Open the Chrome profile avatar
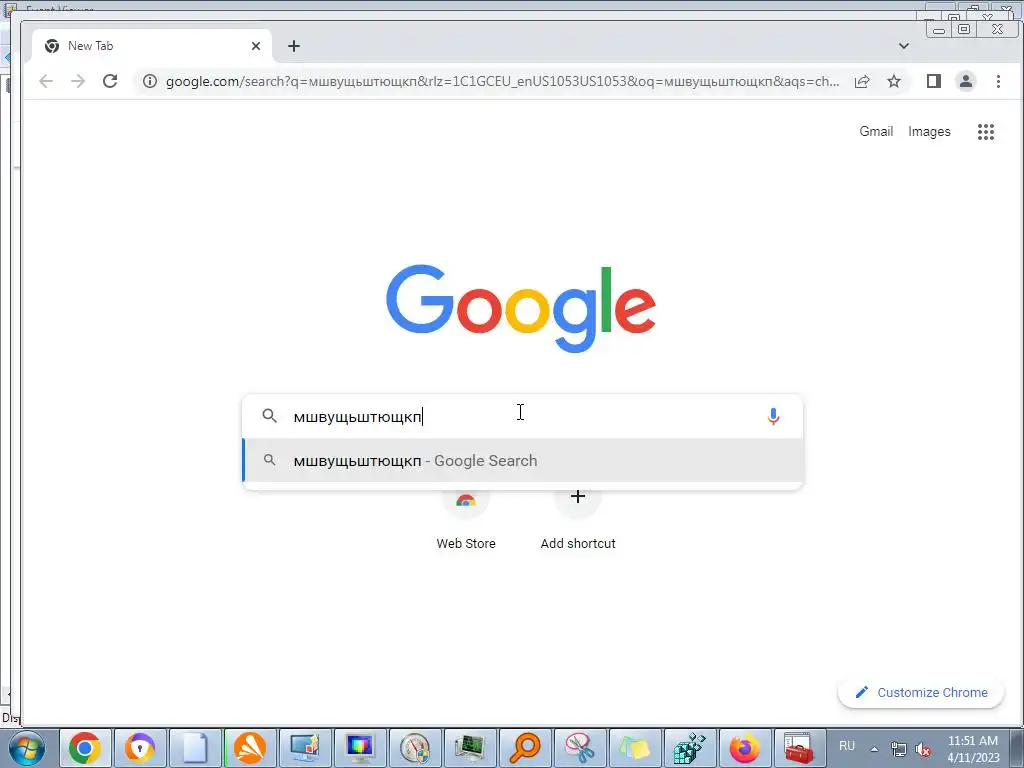 966,81
